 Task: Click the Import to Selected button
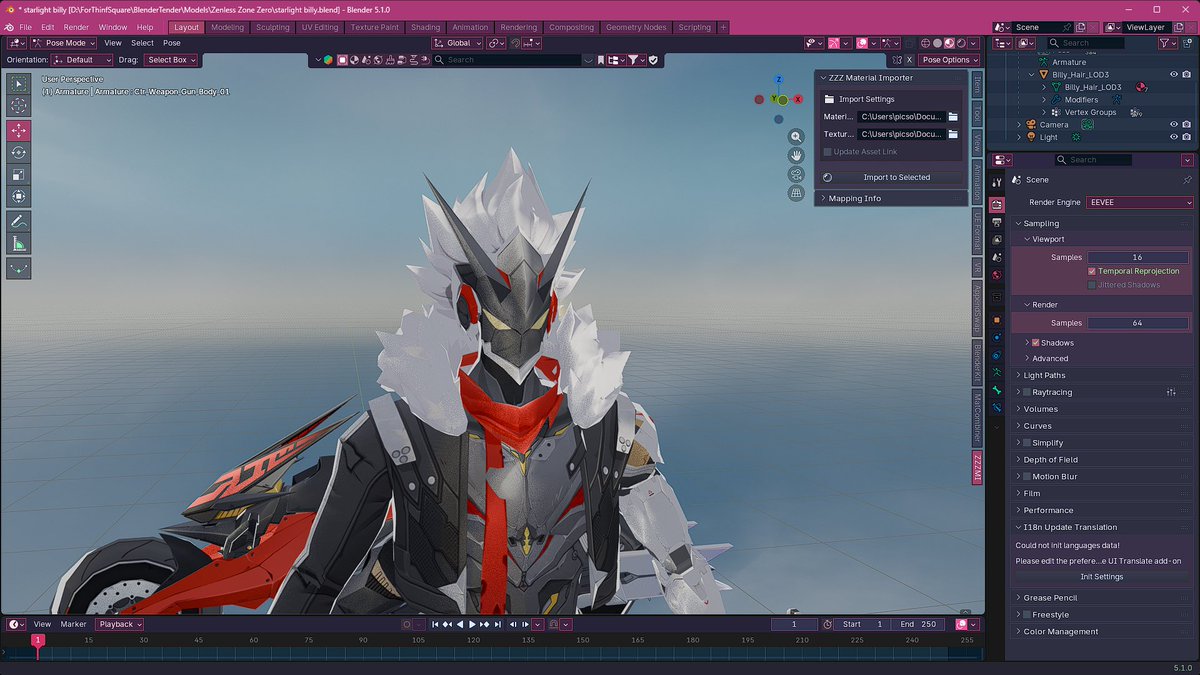(x=890, y=177)
